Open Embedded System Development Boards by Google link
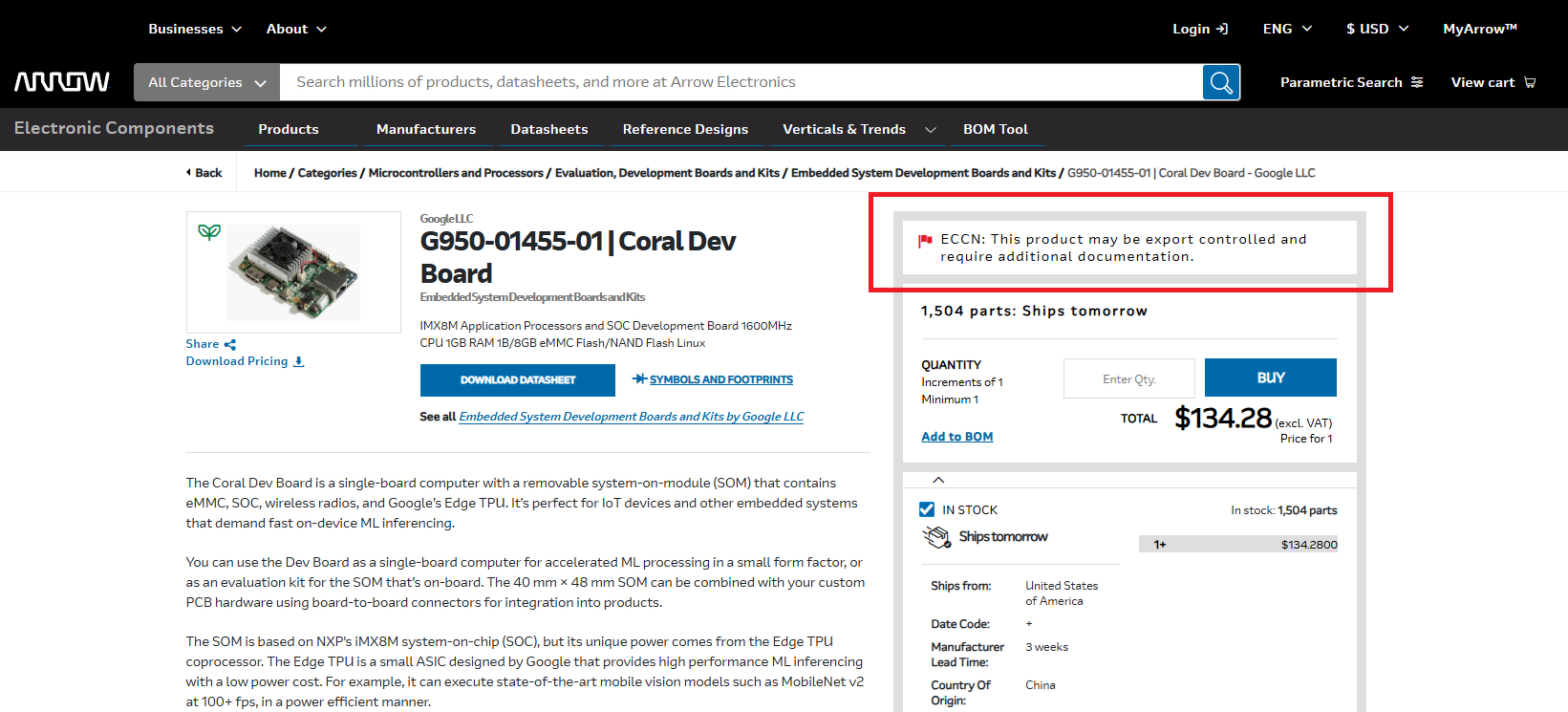Viewport: 1568px width, 712px height. point(632,417)
